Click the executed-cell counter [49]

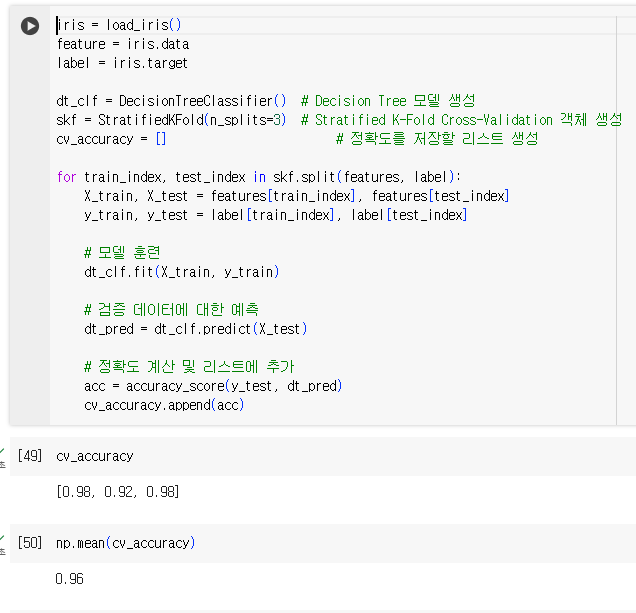pos(30,456)
